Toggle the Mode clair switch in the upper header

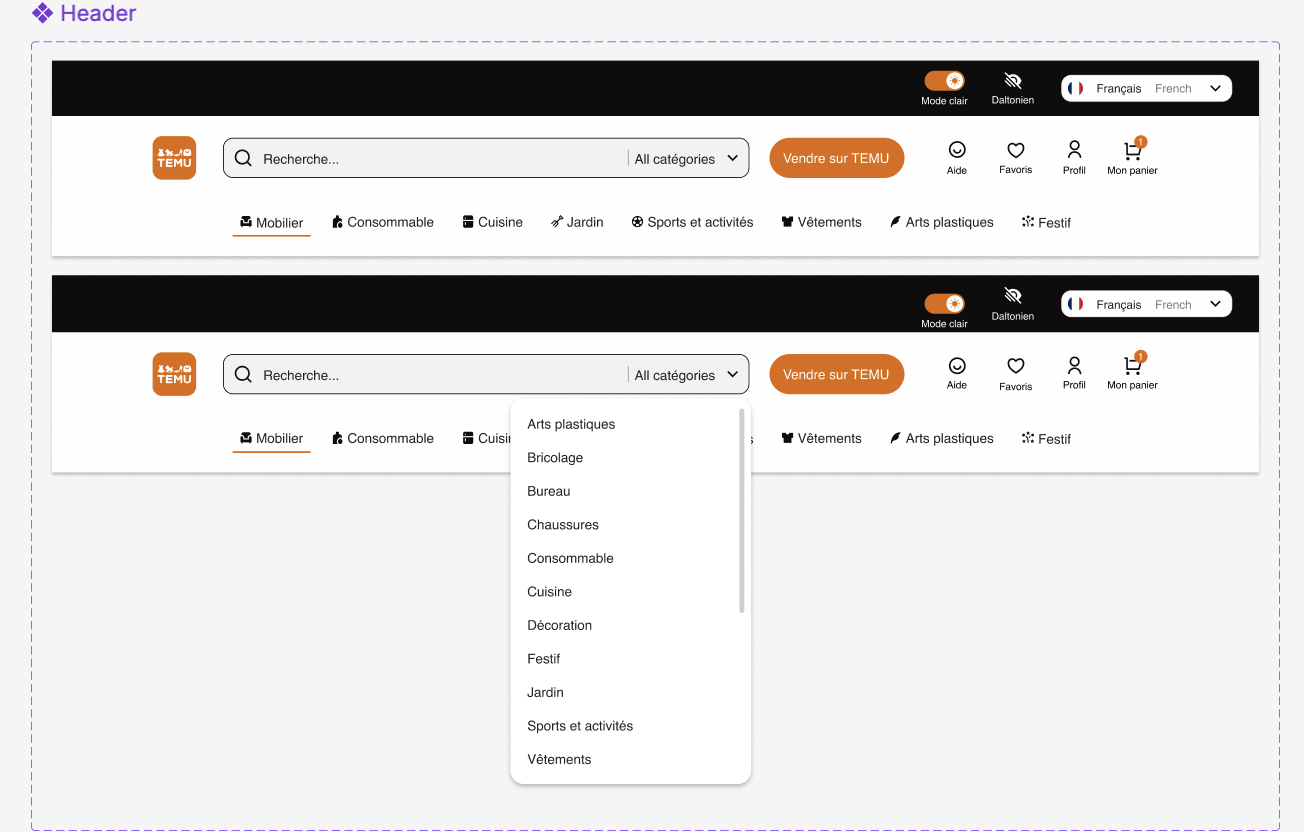point(944,81)
